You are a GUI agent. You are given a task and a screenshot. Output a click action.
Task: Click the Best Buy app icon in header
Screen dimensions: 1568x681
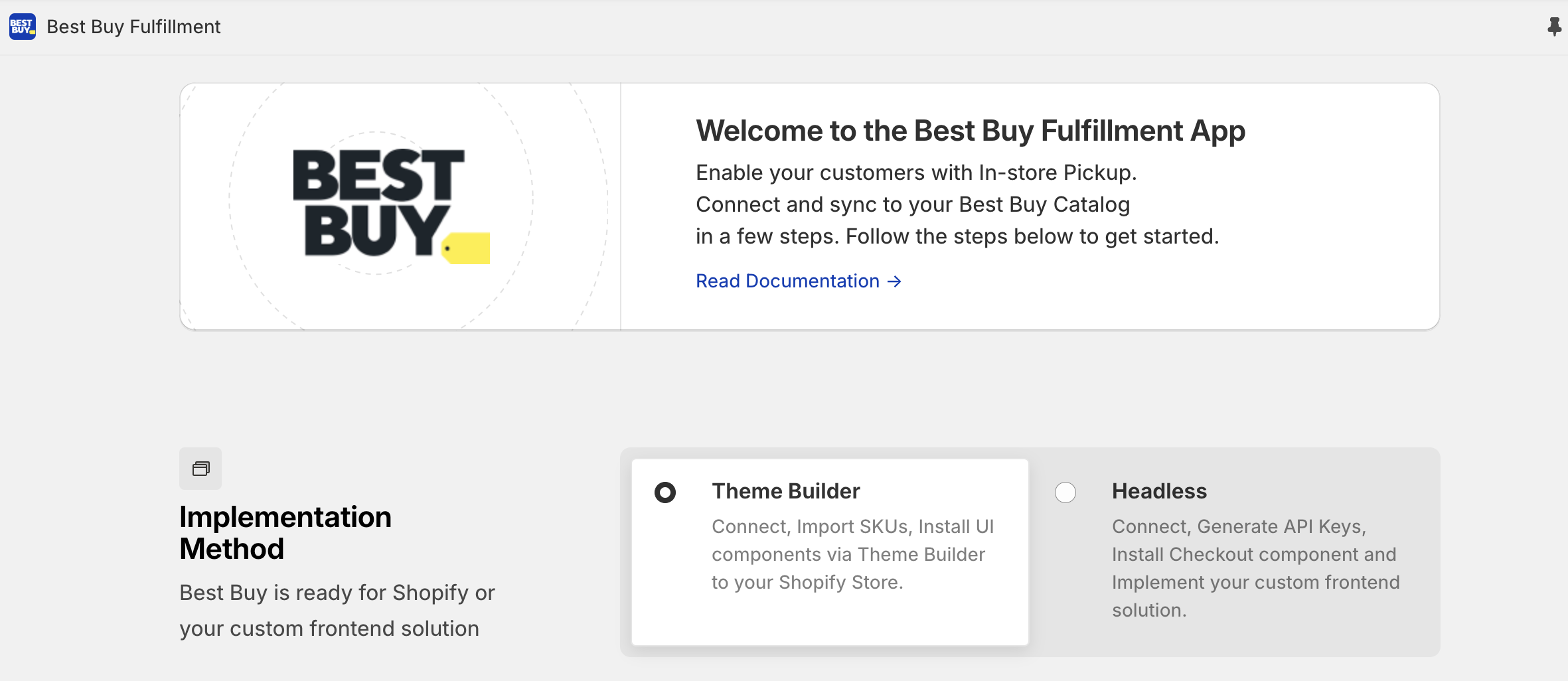coord(23,27)
